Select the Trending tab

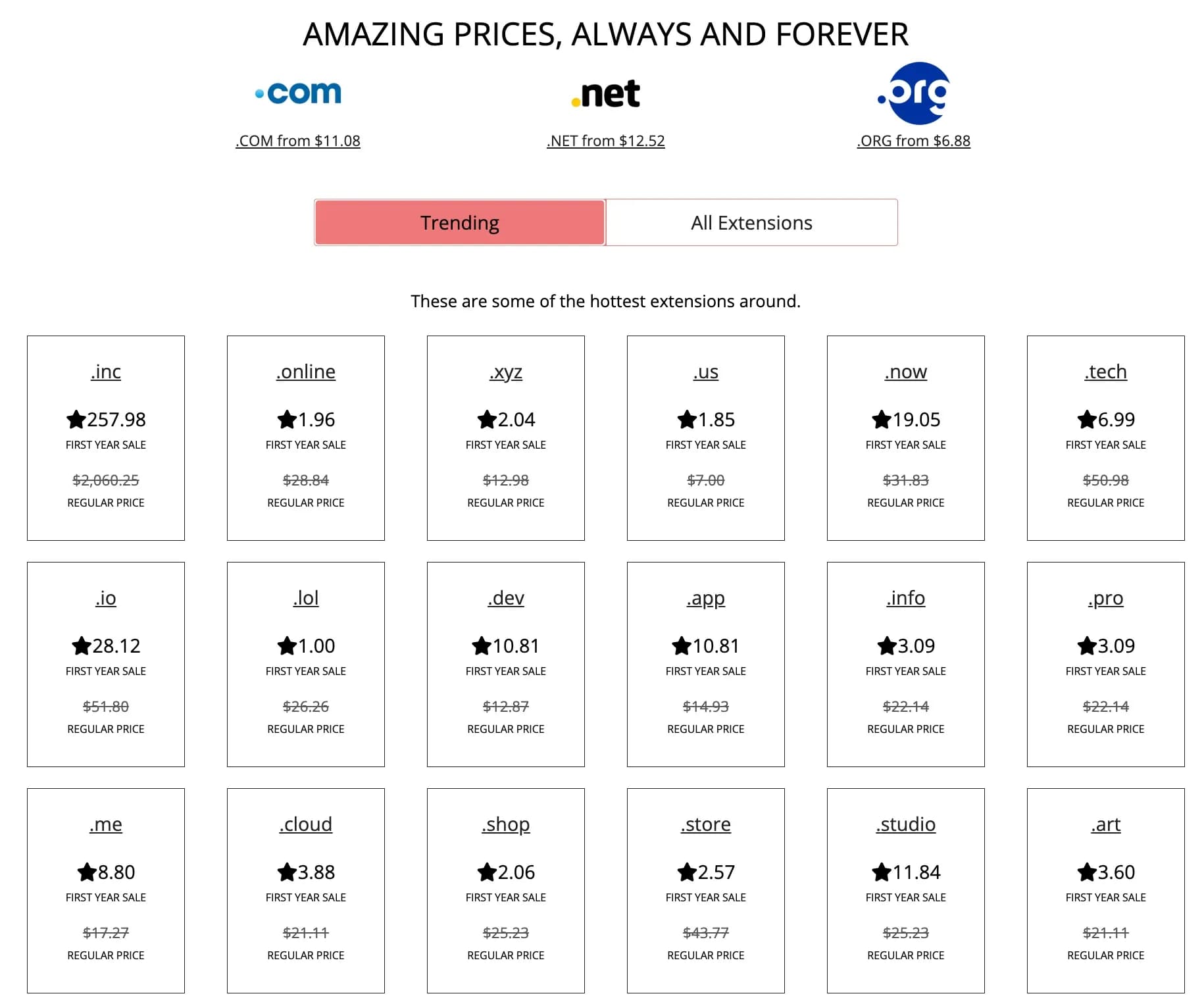tap(459, 222)
